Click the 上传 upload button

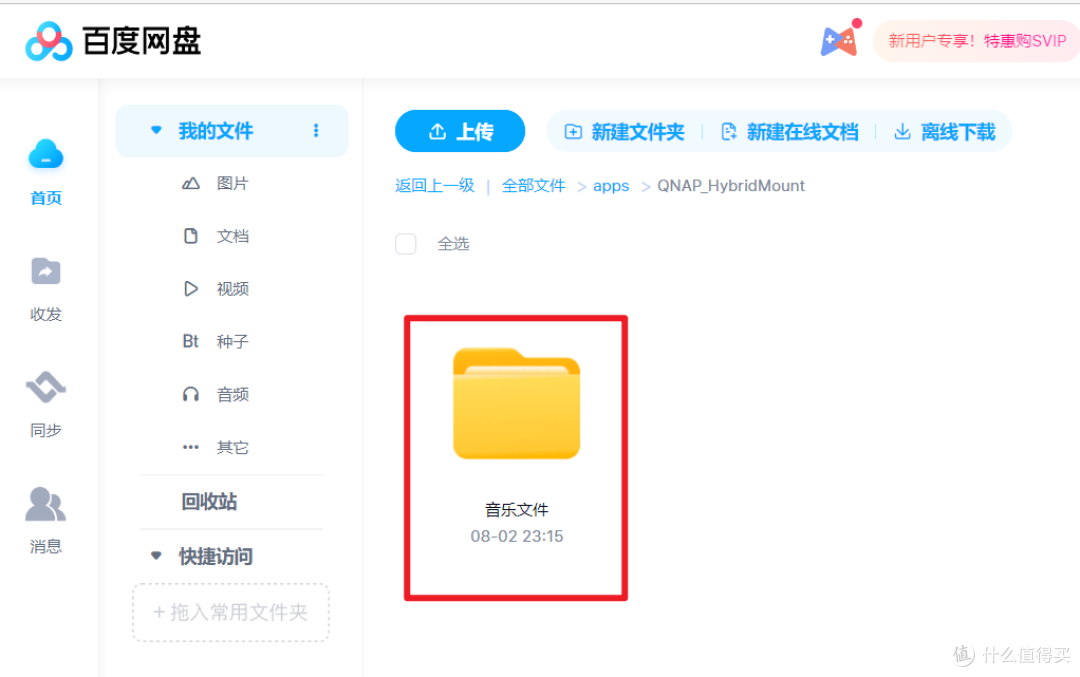[x=460, y=131]
